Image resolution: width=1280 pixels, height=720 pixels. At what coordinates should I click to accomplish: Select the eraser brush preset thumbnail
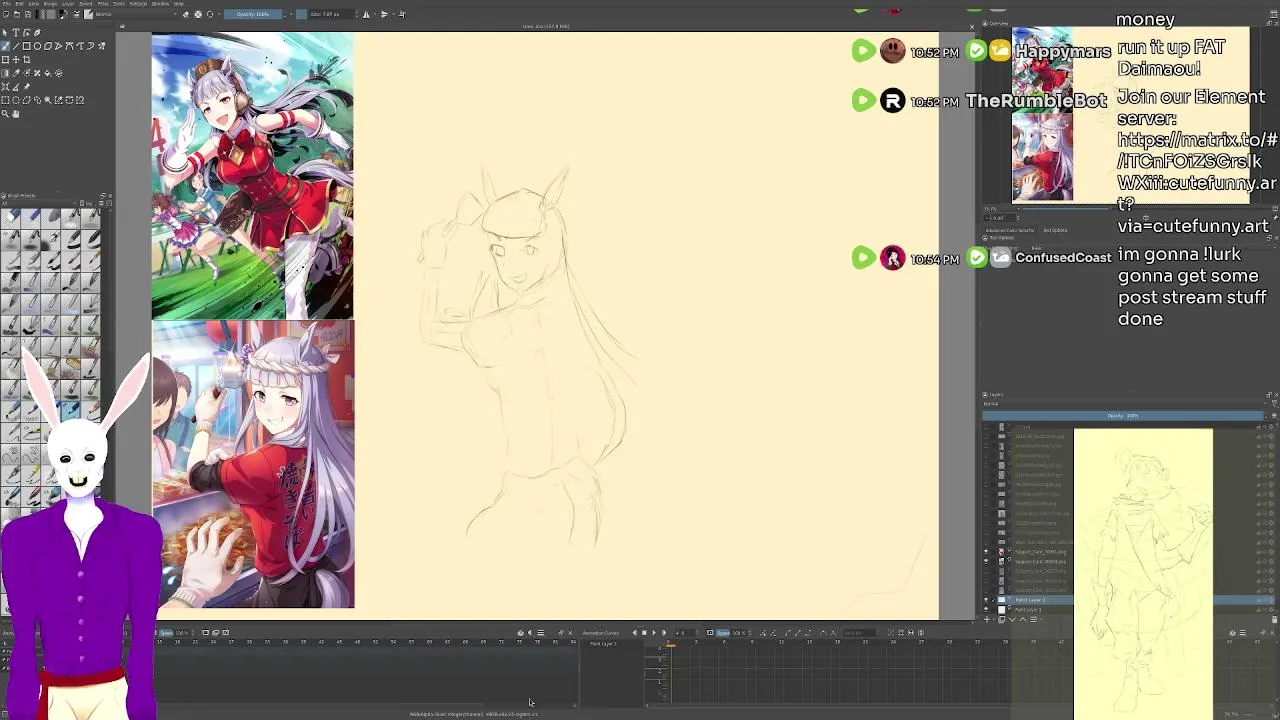(x=10, y=219)
